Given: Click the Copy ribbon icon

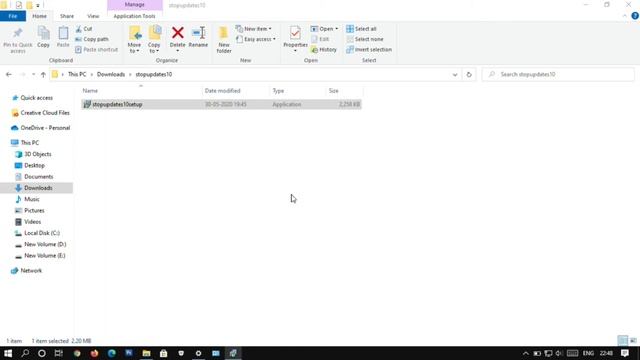Looking at the screenshot, I should point(43,33).
